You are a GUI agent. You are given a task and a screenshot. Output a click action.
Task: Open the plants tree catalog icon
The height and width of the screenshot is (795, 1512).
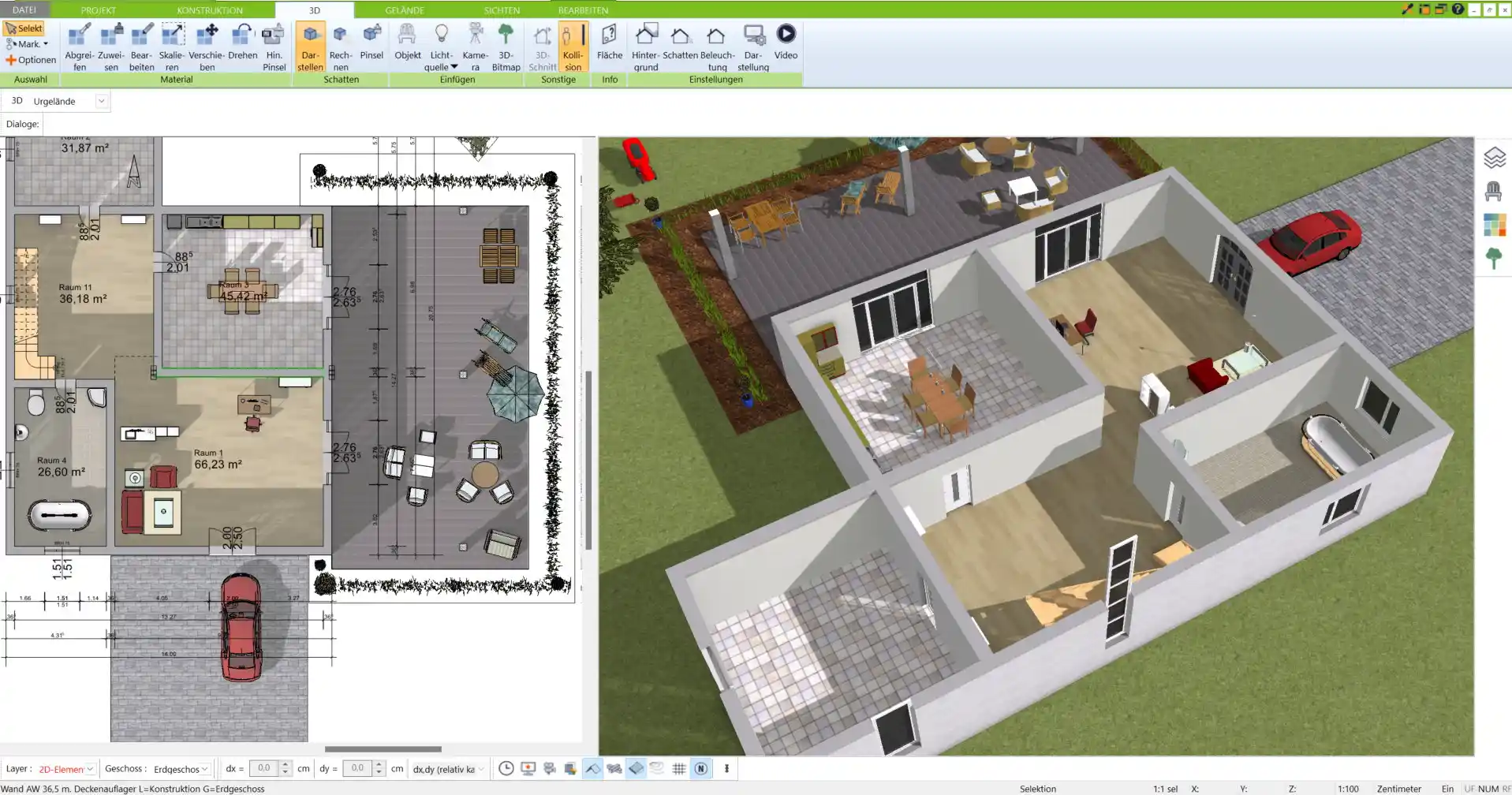coord(1494,259)
